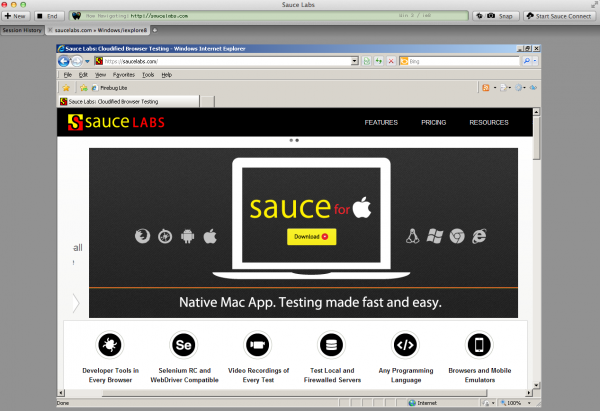Click the Windows flag icon
The width and height of the screenshot is (600, 411).
coord(435,236)
